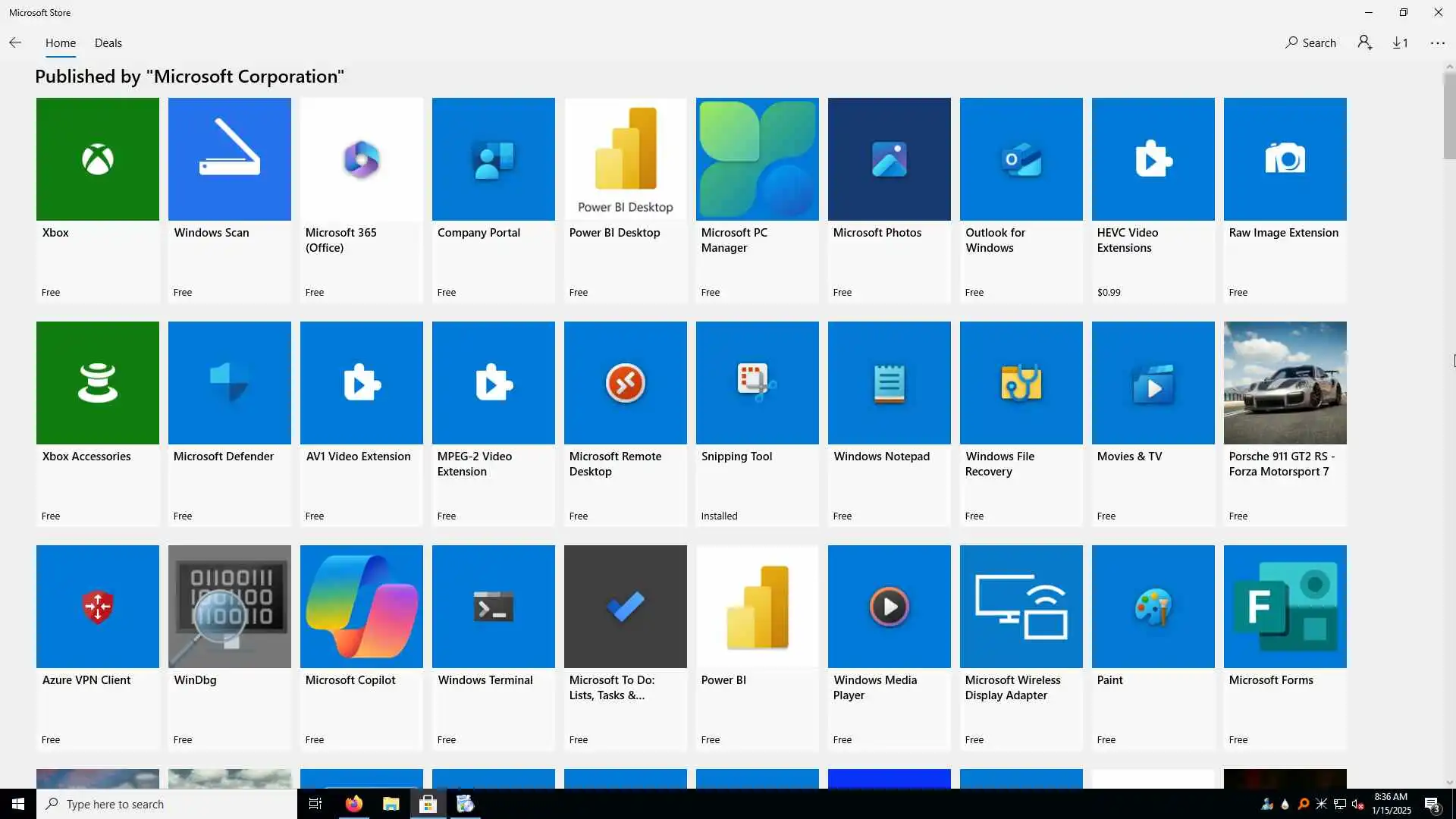Image resolution: width=1456 pixels, height=819 pixels.
Task: Open the Windows Media Player icon
Action: (x=889, y=607)
